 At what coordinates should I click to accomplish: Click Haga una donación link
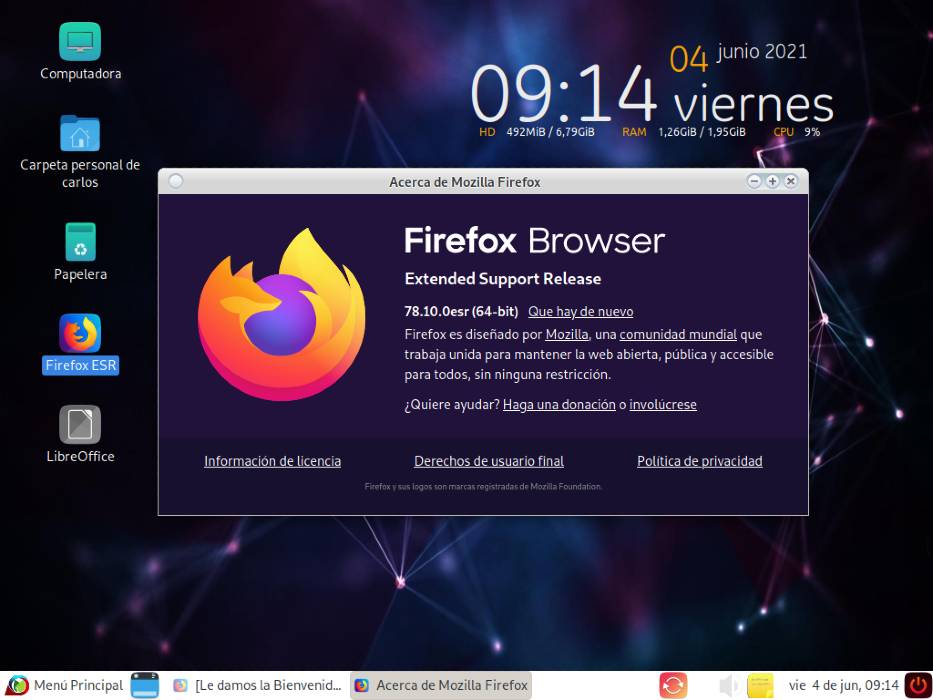coord(559,405)
